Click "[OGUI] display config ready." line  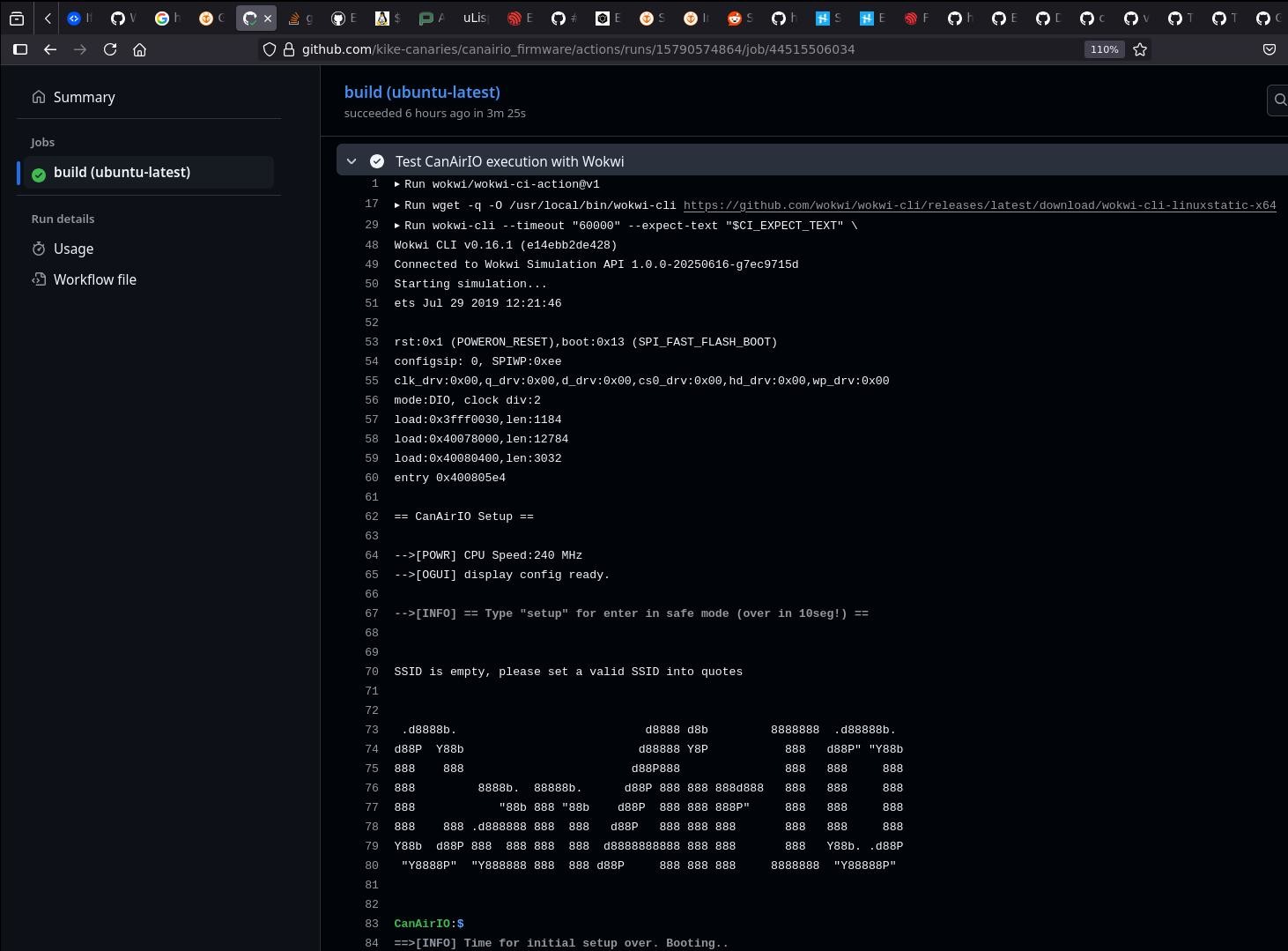tap(502, 575)
